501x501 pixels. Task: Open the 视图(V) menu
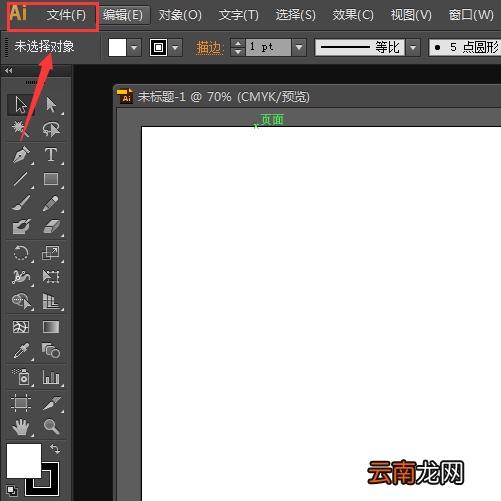click(x=411, y=15)
